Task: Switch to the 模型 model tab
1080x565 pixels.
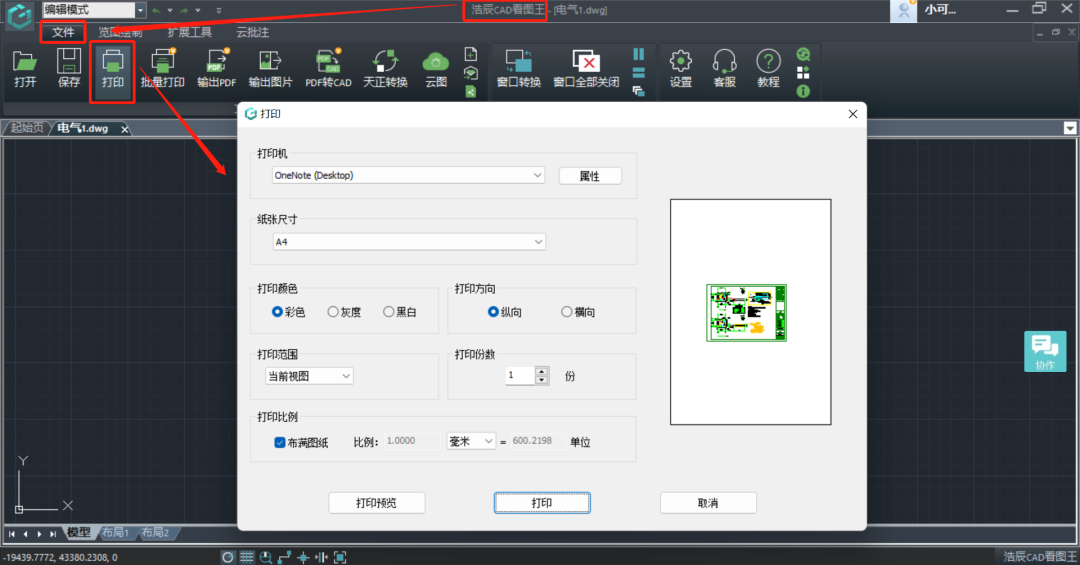Action: point(78,533)
